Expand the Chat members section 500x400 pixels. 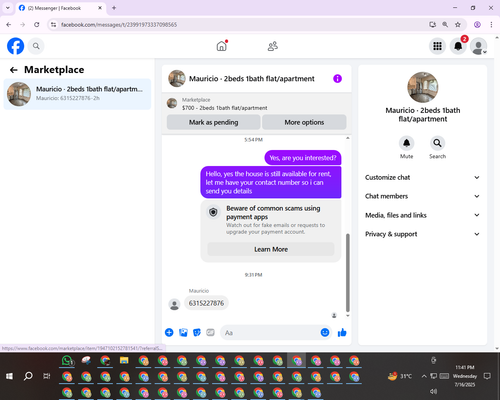tap(423, 196)
